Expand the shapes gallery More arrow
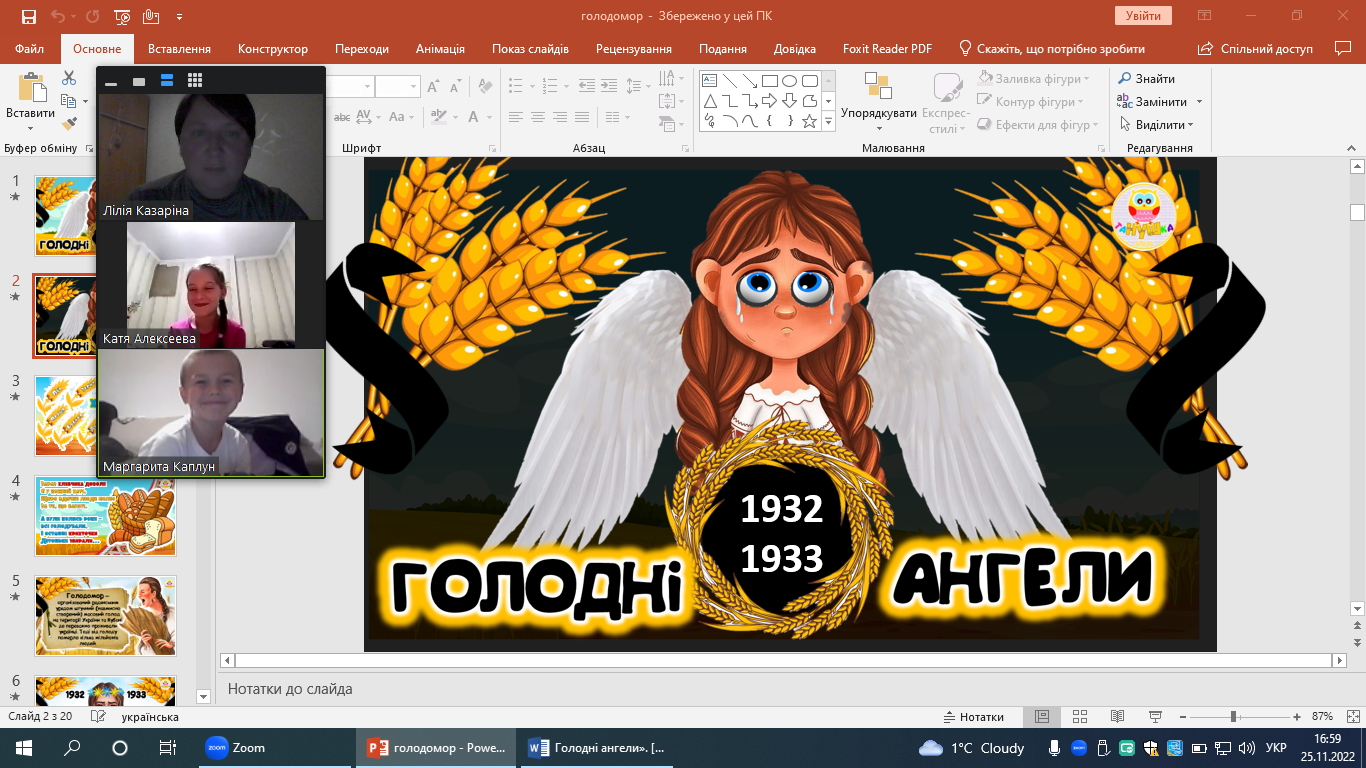 [829, 121]
